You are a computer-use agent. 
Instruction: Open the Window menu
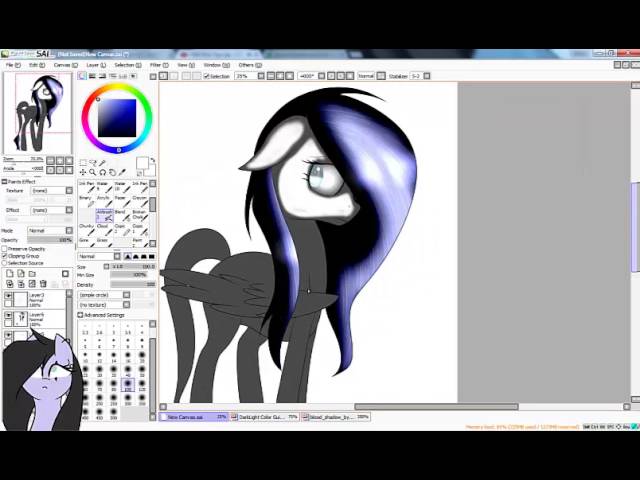click(x=216, y=65)
